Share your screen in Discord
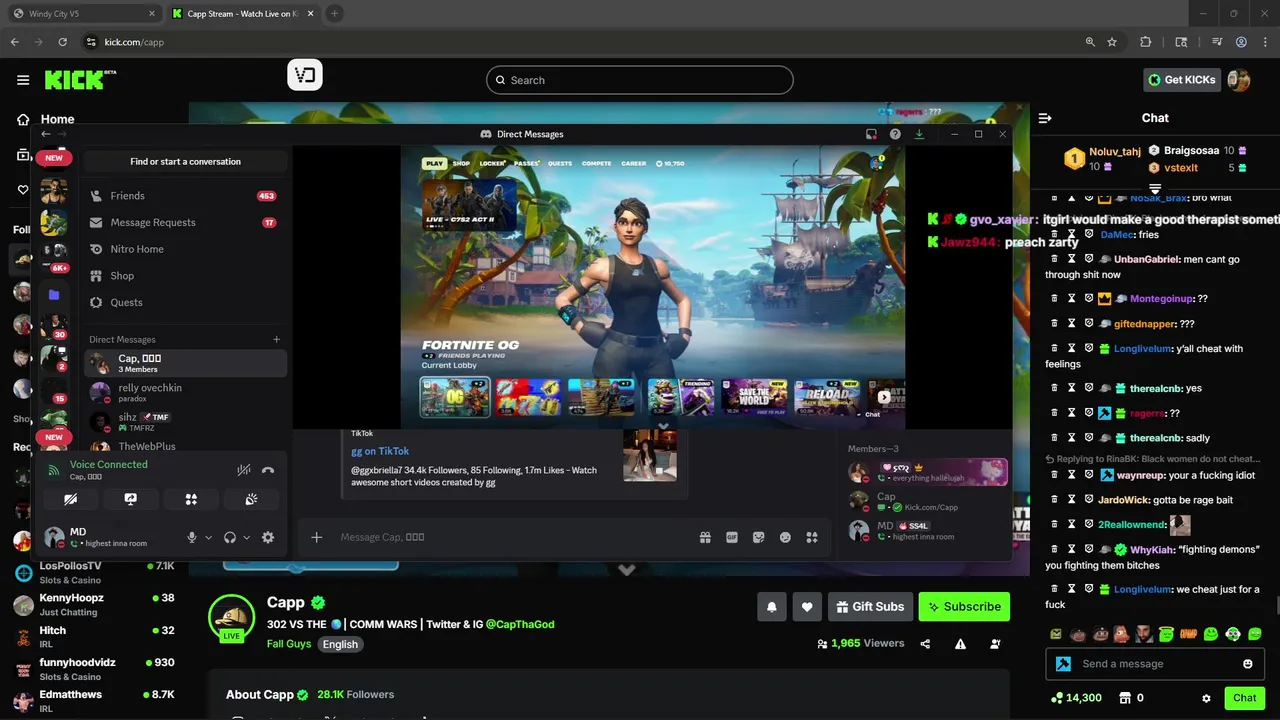The width and height of the screenshot is (1280, 720). [x=130, y=499]
